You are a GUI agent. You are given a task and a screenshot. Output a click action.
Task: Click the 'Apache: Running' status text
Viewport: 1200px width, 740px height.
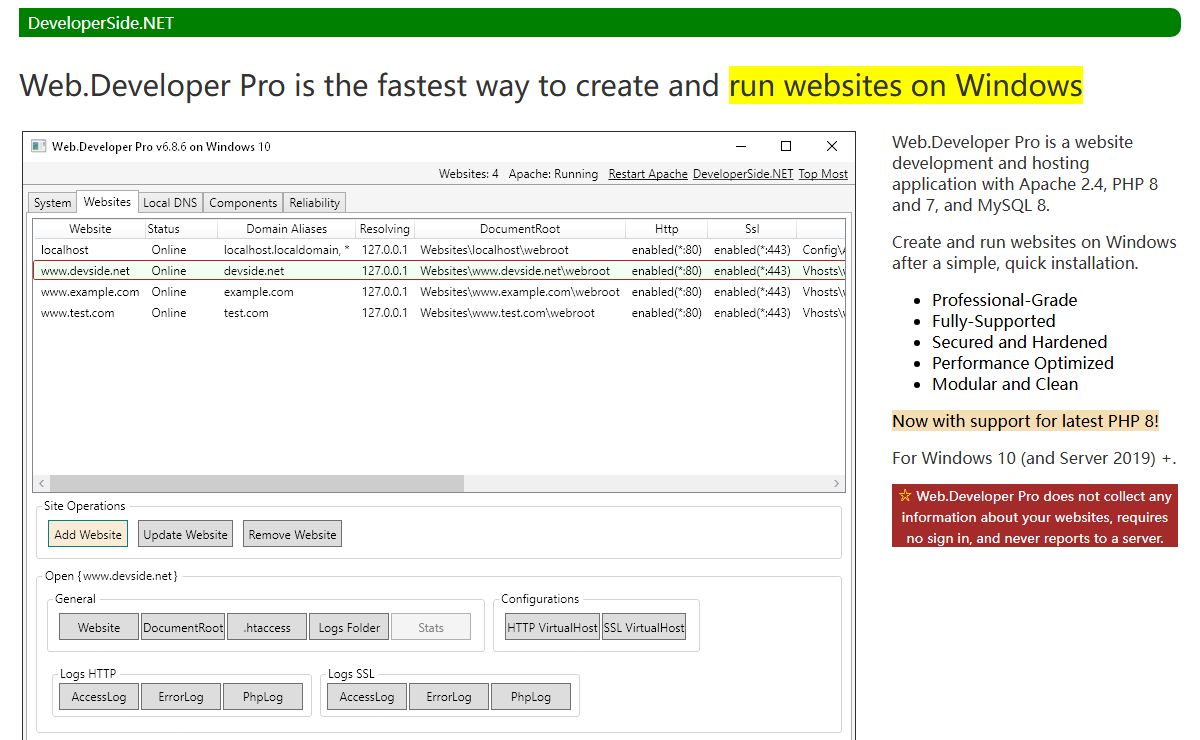click(x=553, y=174)
